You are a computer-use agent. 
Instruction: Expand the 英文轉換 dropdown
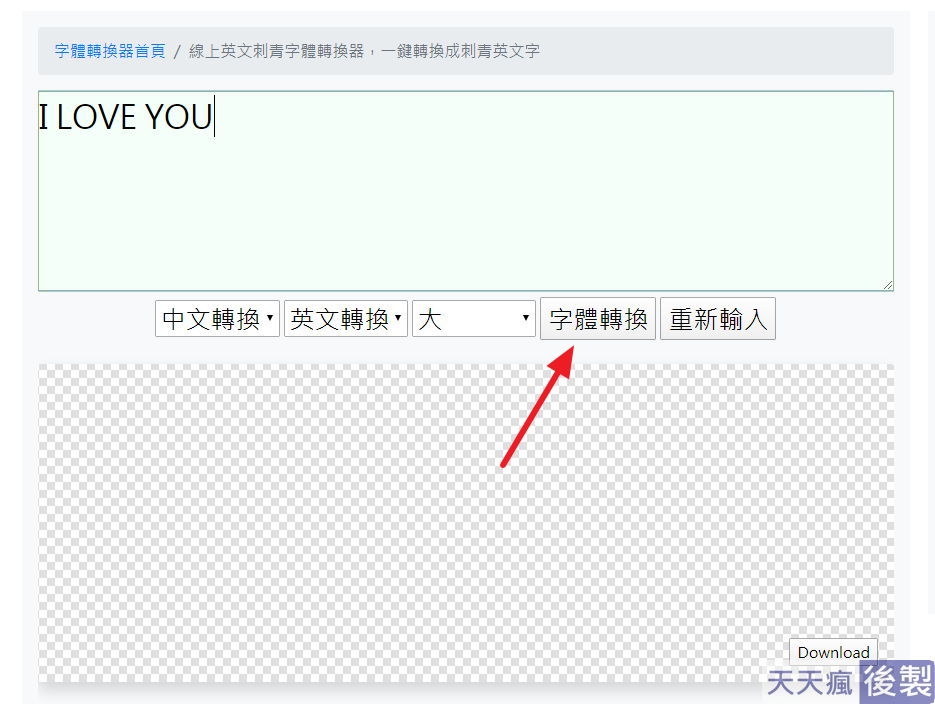[x=346, y=319]
